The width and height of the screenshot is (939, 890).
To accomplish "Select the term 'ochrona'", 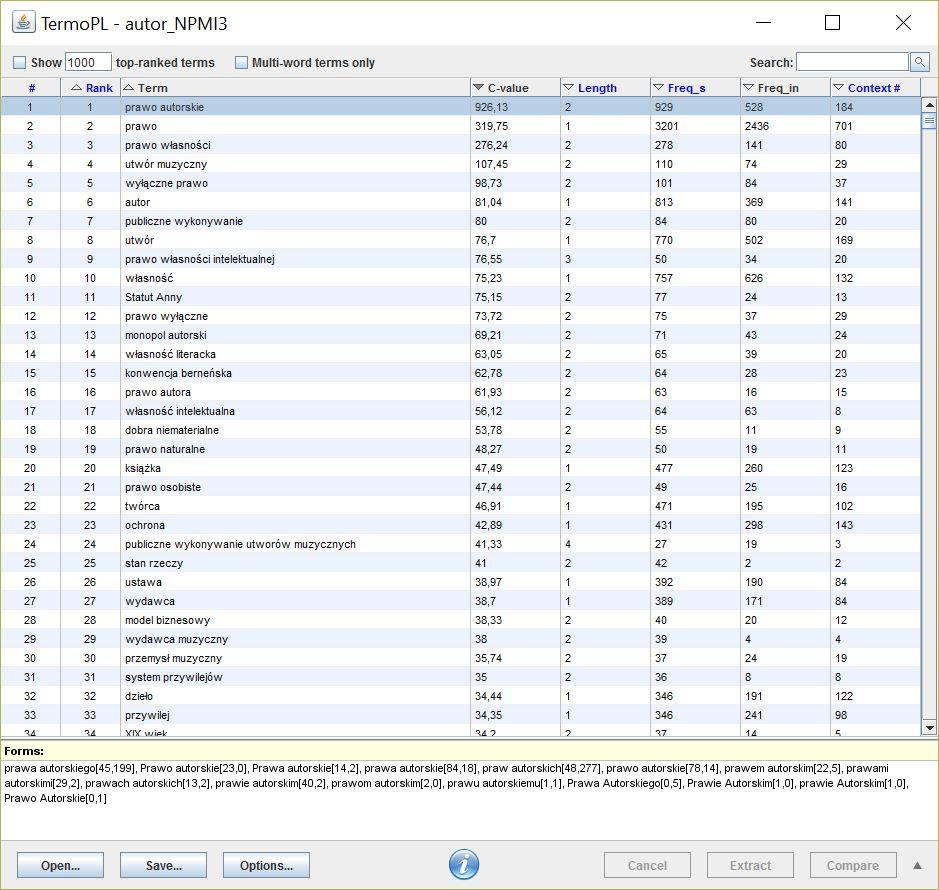I will 145,525.
